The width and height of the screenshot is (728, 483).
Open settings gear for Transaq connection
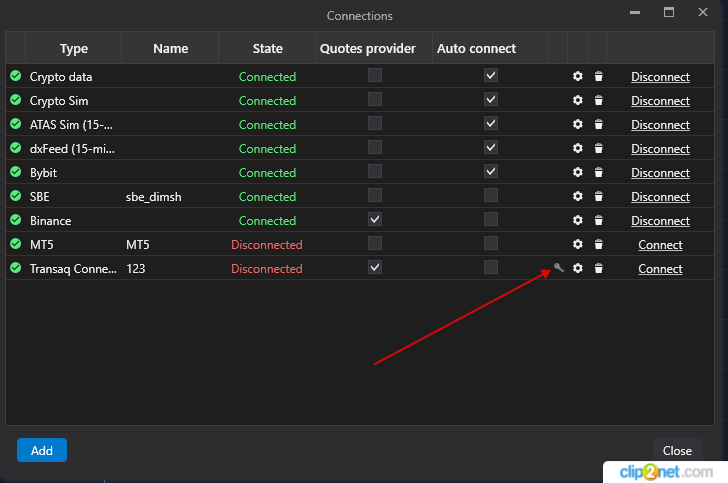click(578, 268)
